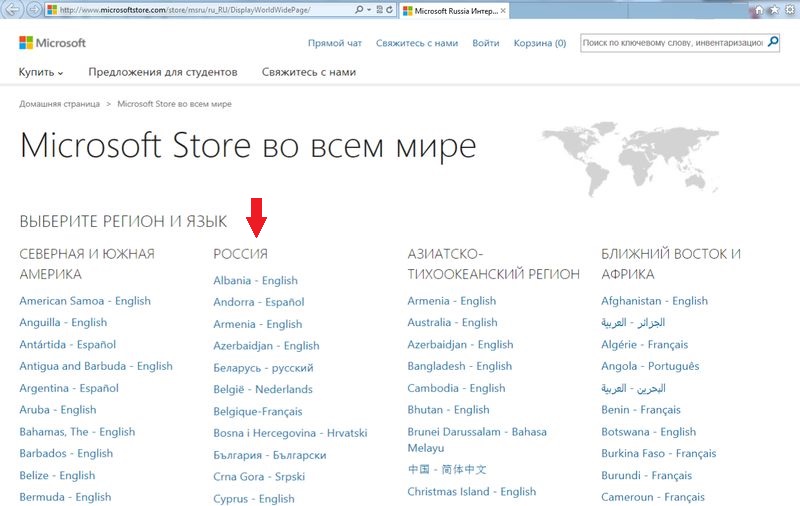Click the Microsoft logo
Viewport: 800px width, 506px height.
click(53, 43)
